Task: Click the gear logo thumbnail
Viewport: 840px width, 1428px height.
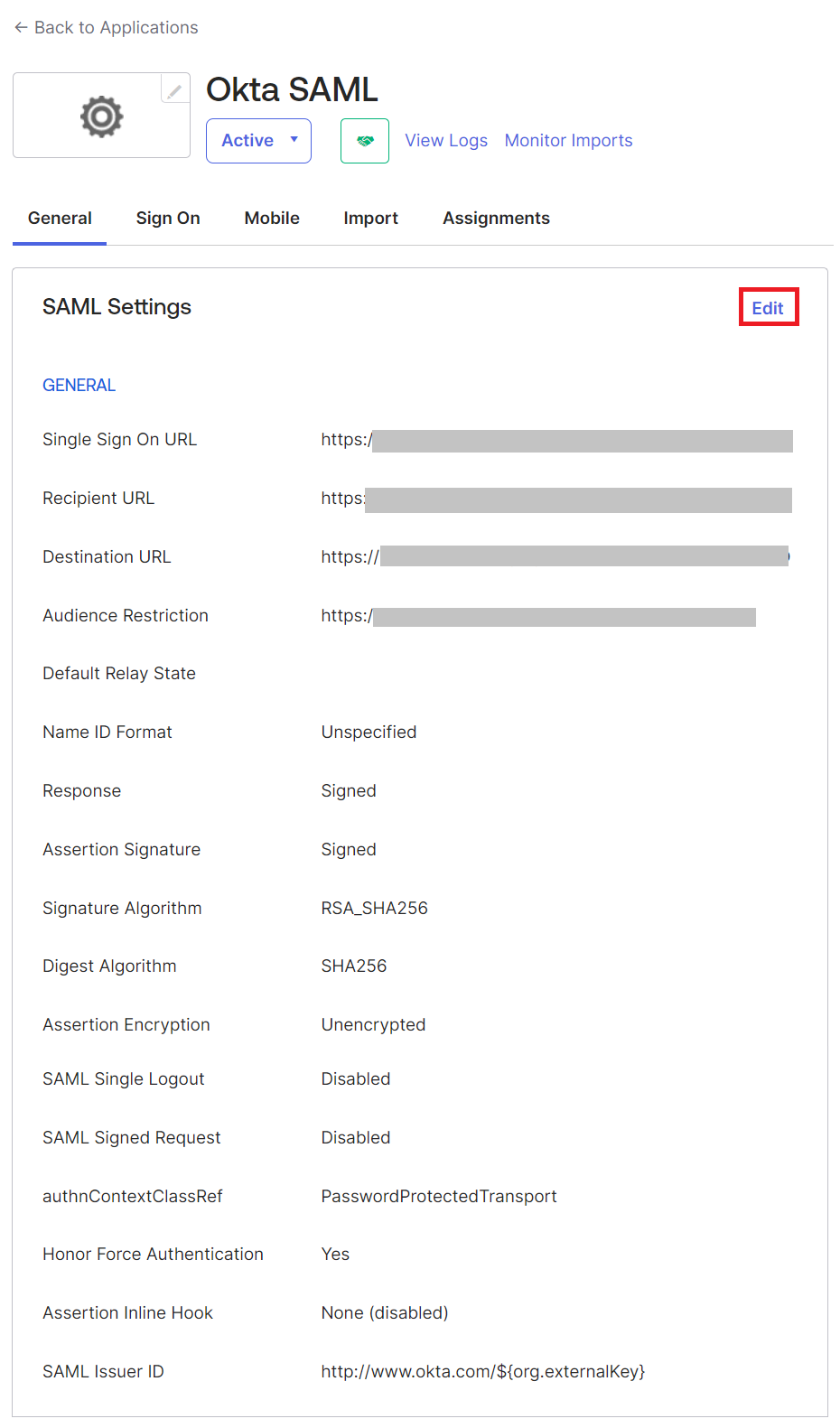Action: (x=101, y=117)
